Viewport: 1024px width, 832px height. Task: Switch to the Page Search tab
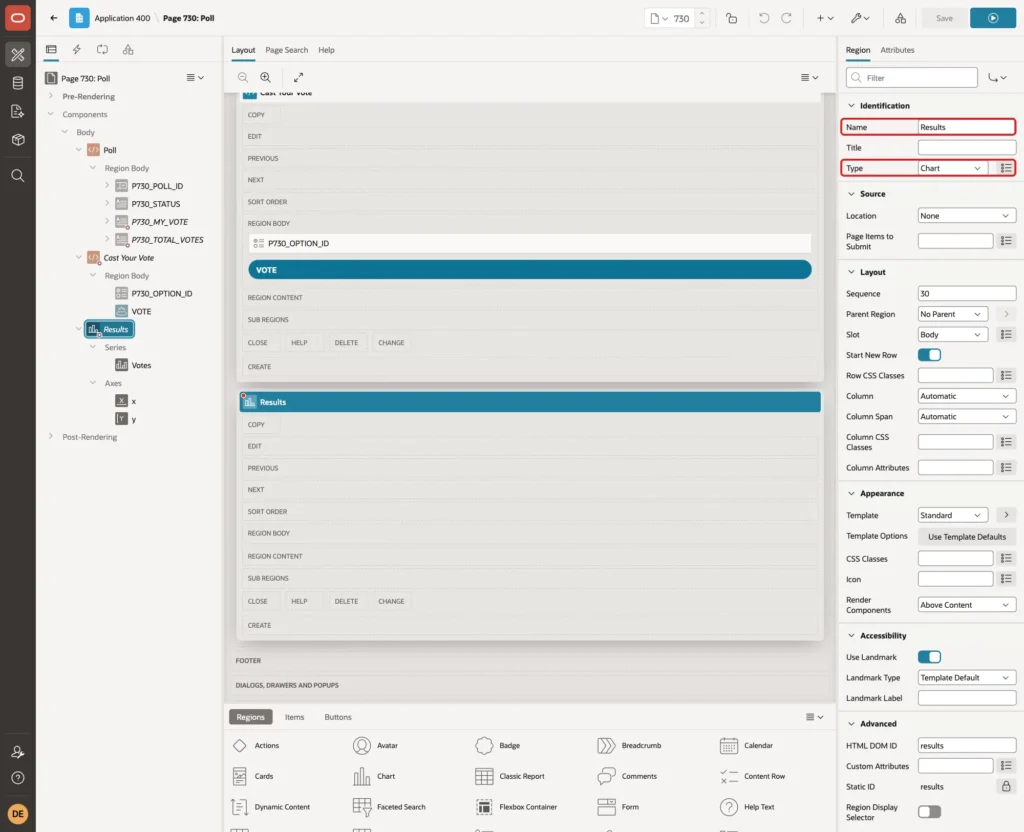286,50
